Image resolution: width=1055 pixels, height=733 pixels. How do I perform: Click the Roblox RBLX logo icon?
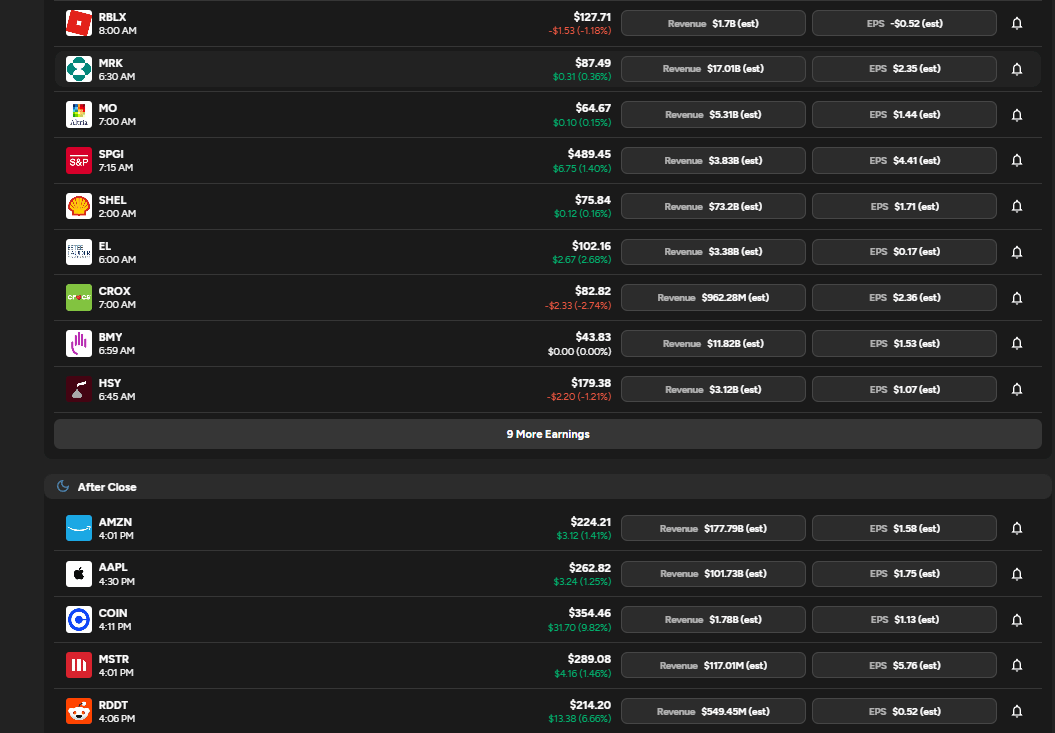click(x=79, y=24)
